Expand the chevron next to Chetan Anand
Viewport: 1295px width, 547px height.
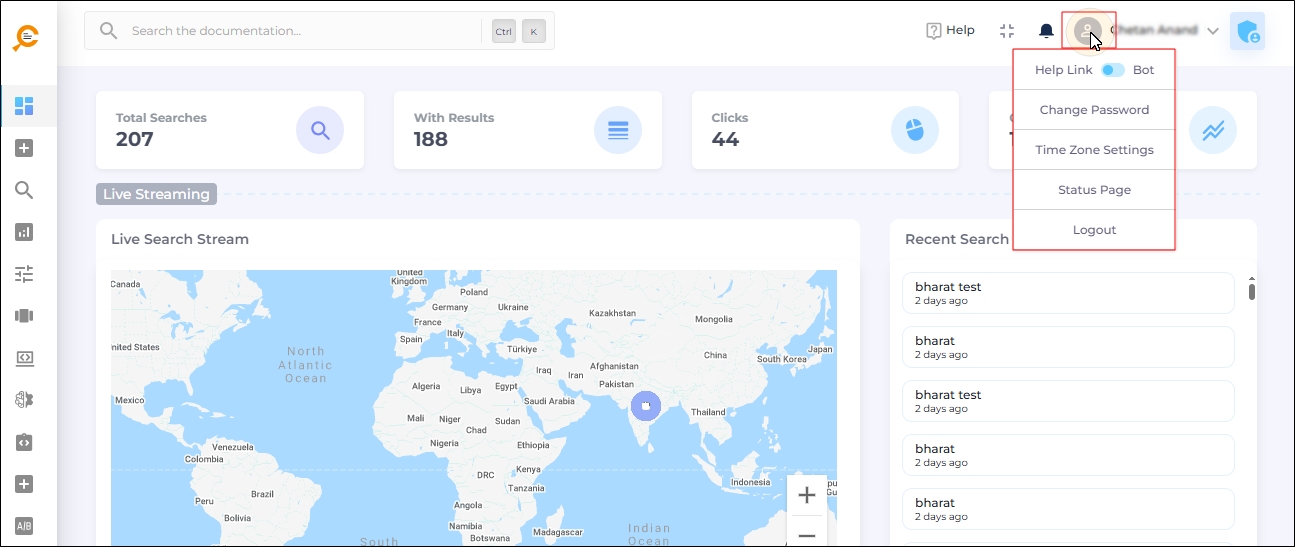coord(1213,31)
